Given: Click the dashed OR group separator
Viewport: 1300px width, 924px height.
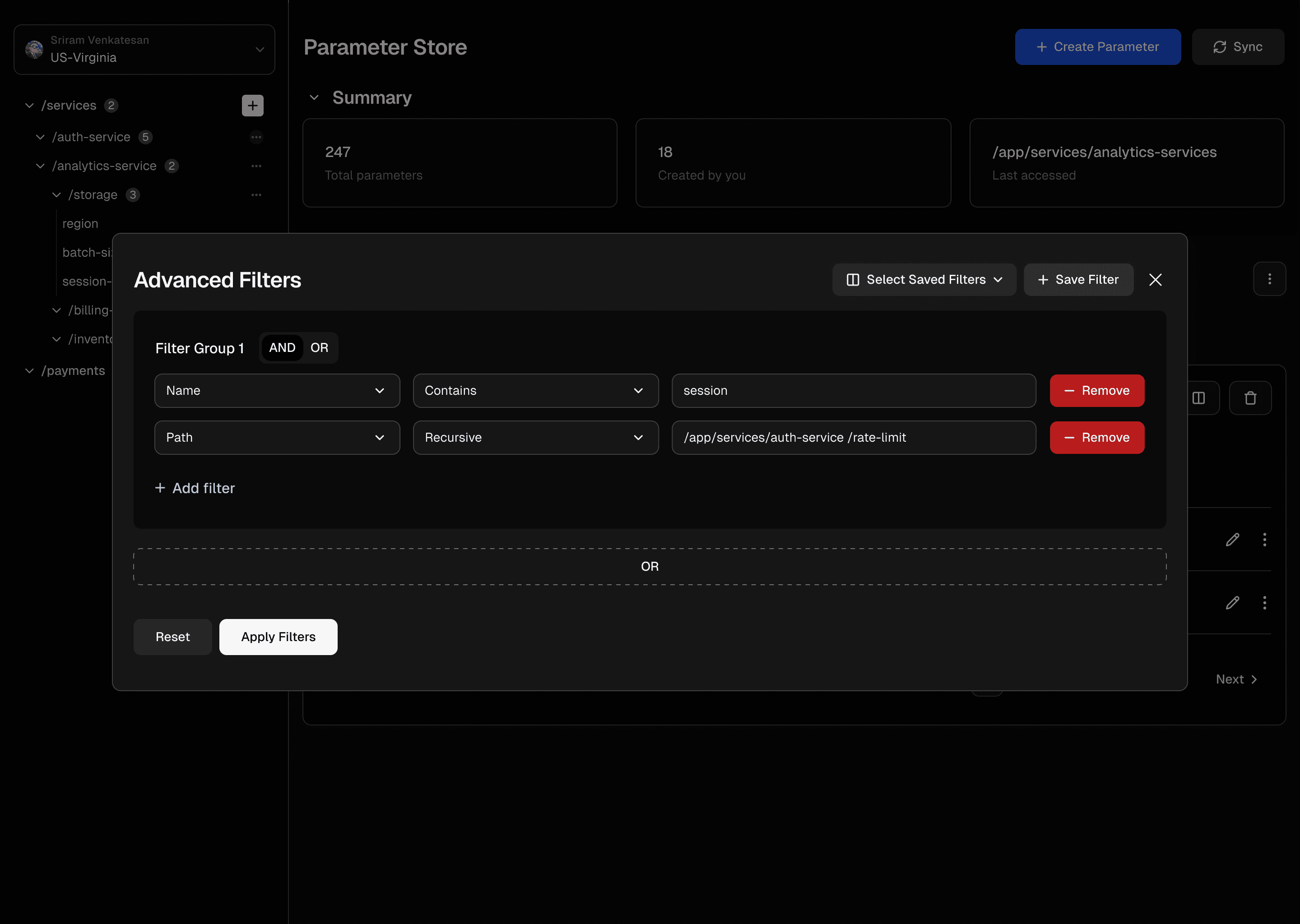Looking at the screenshot, I should 650,567.
